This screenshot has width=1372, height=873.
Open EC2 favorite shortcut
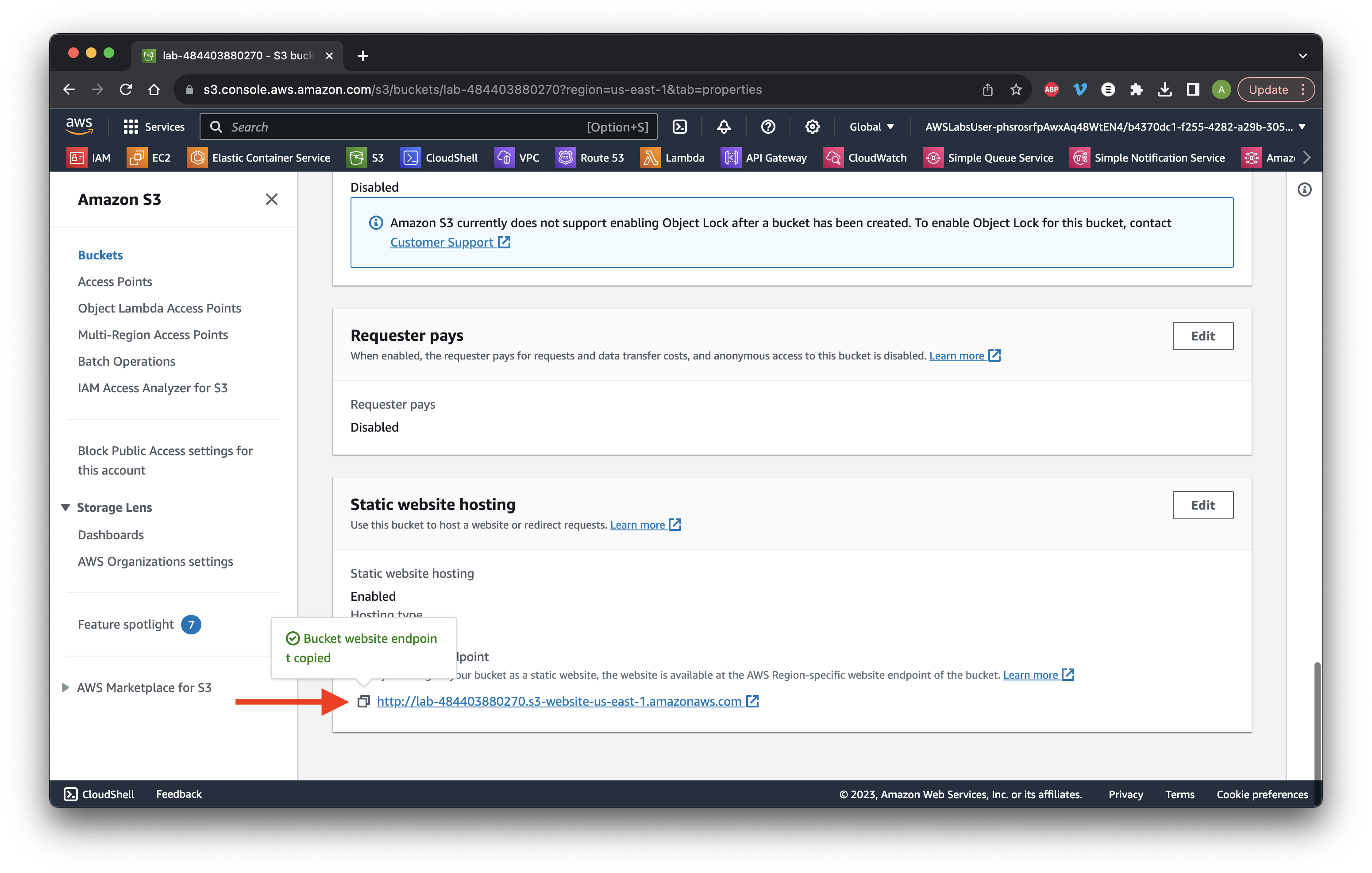click(x=149, y=158)
